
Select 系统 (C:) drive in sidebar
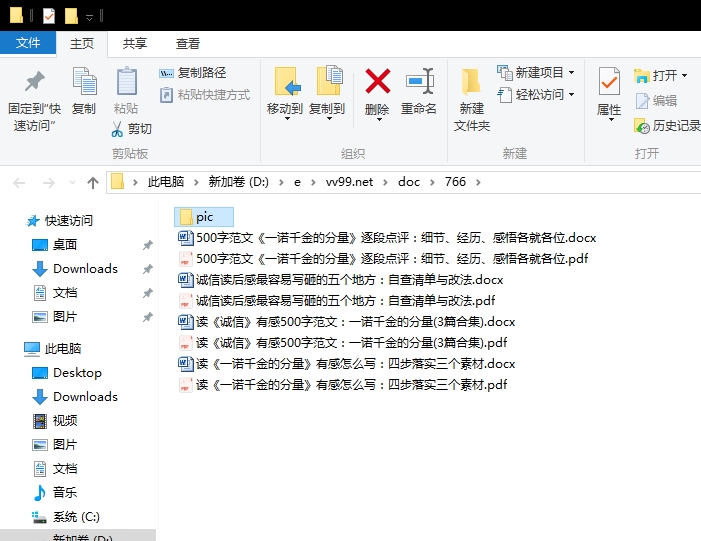tap(66, 517)
